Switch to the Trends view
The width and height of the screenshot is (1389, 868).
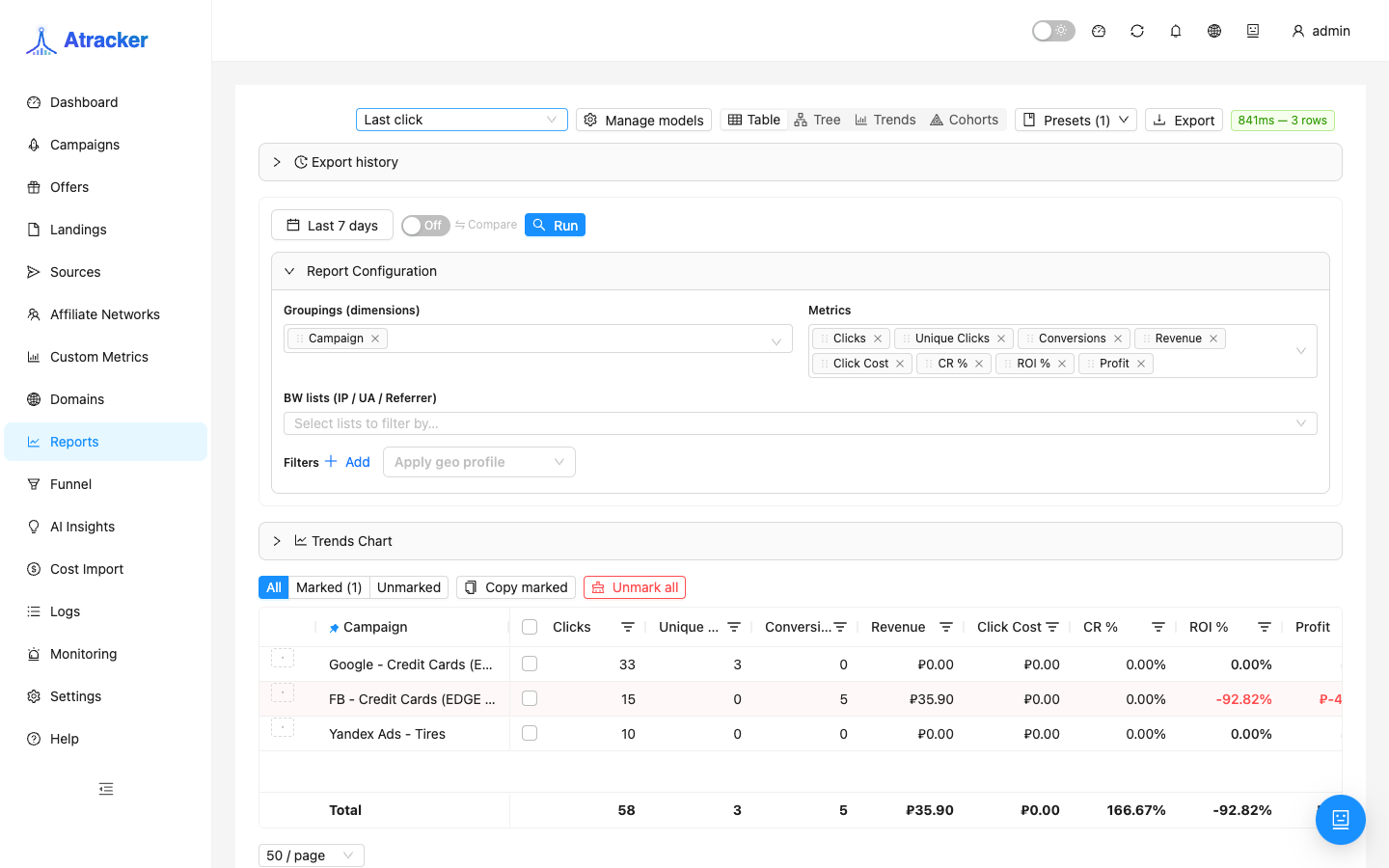tap(885, 120)
